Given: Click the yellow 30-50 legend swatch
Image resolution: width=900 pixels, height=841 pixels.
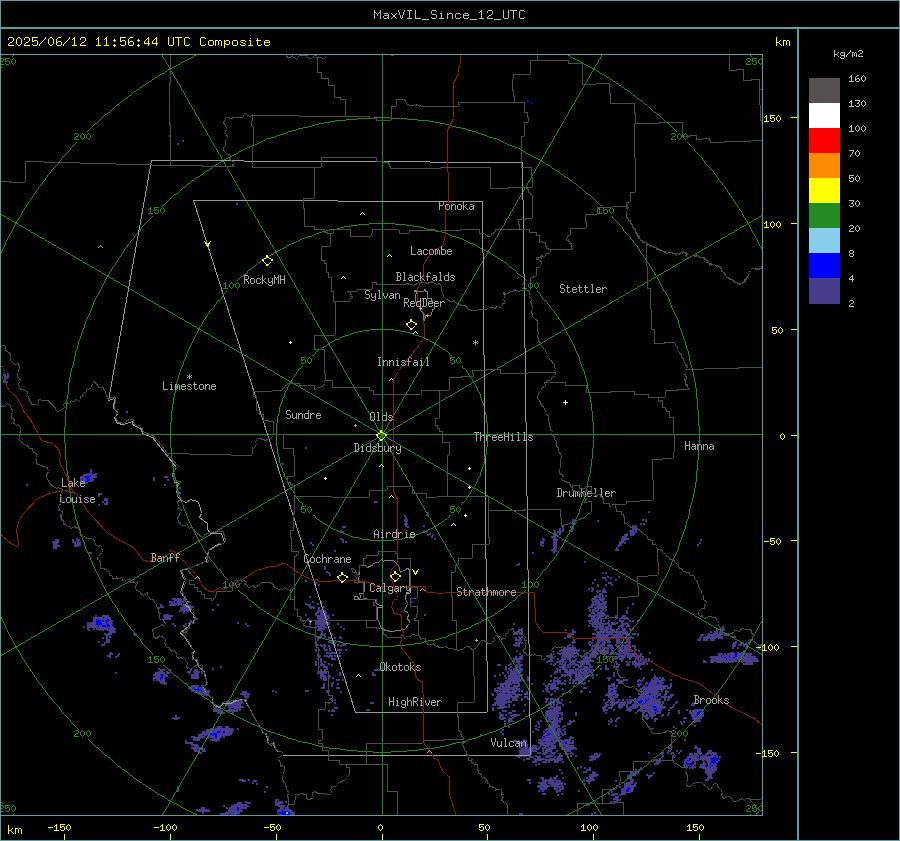Looking at the screenshot, I should 824,191.
